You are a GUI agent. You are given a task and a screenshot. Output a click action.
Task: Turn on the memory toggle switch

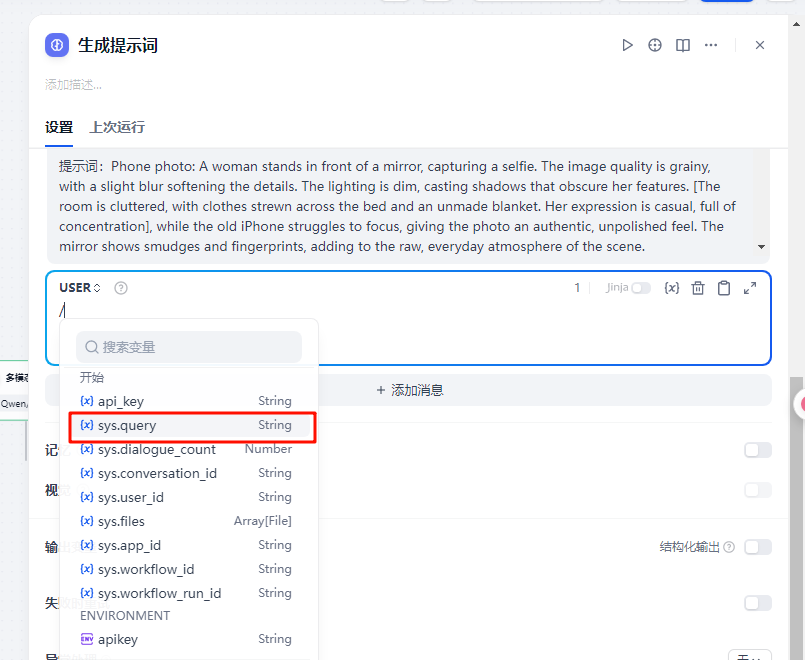coord(757,450)
